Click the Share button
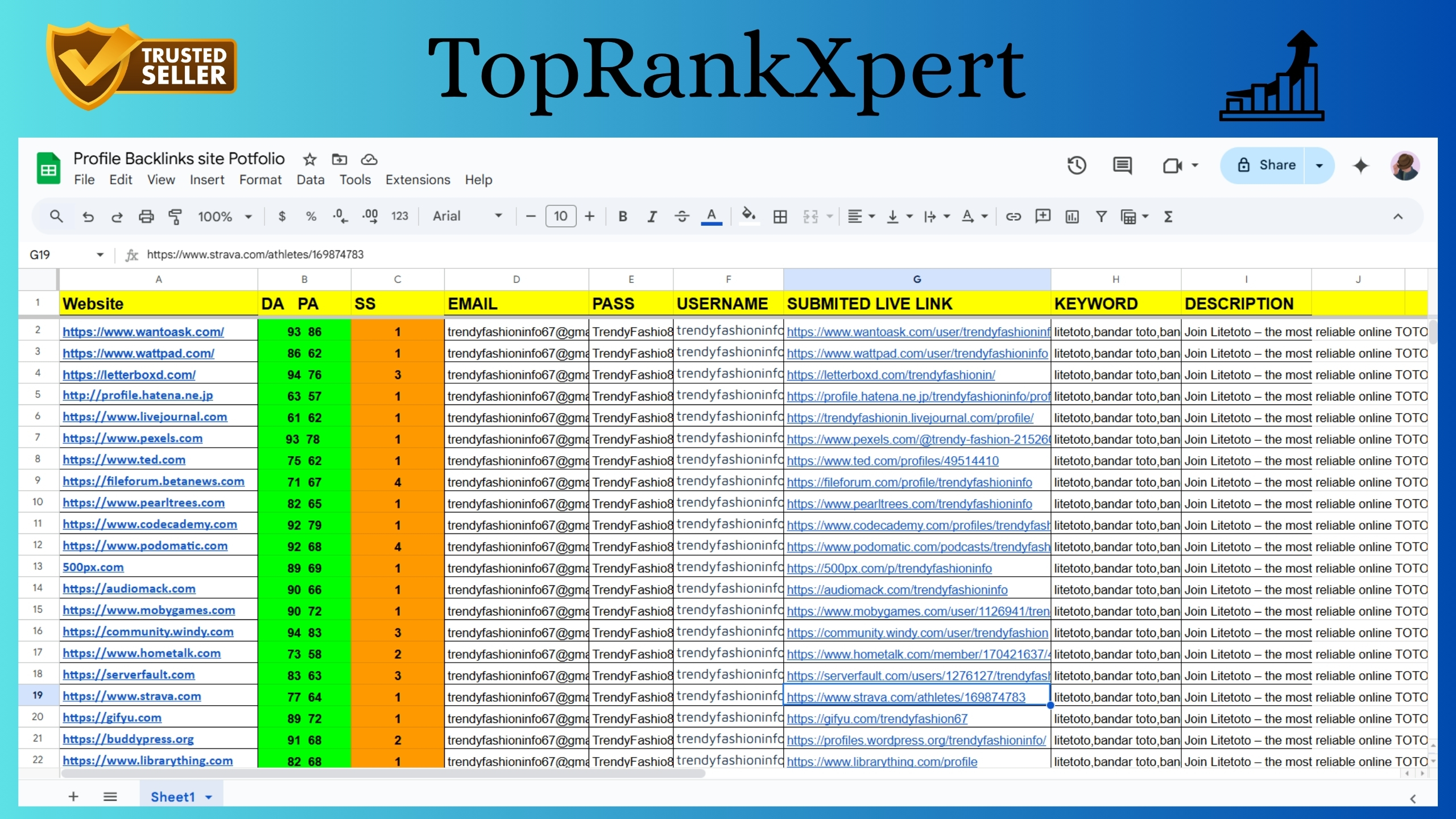The height and width of the screenshot is (819, 1456). [1274, 166]
